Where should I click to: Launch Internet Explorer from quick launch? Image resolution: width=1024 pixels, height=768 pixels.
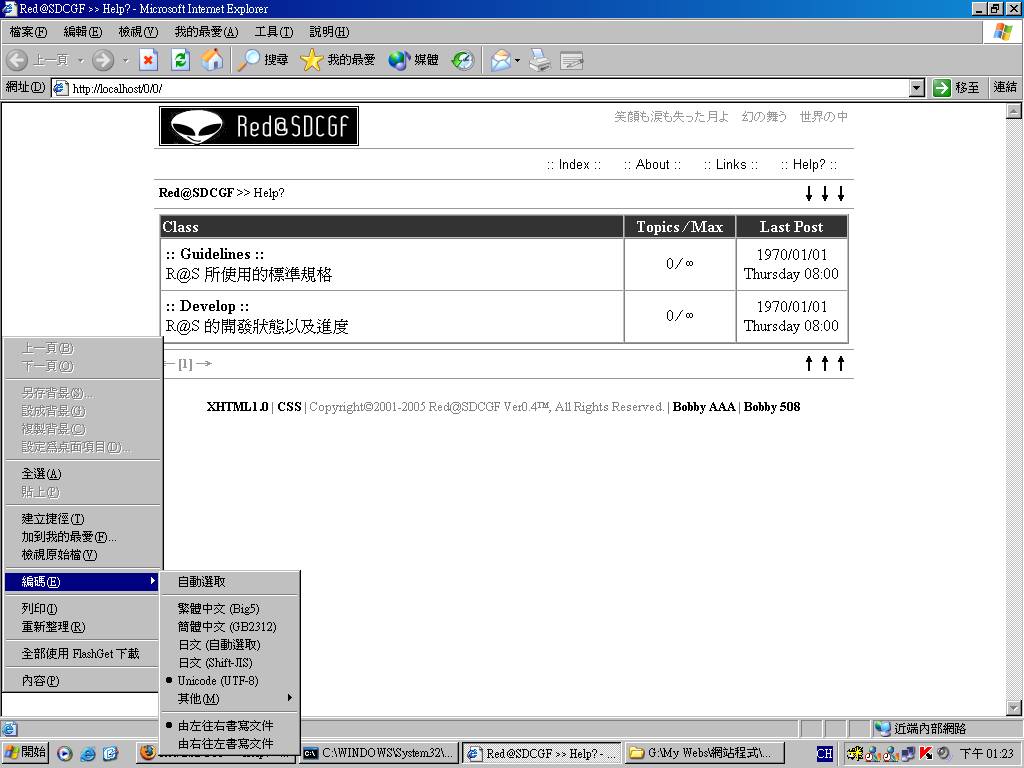tap(87, 754)
